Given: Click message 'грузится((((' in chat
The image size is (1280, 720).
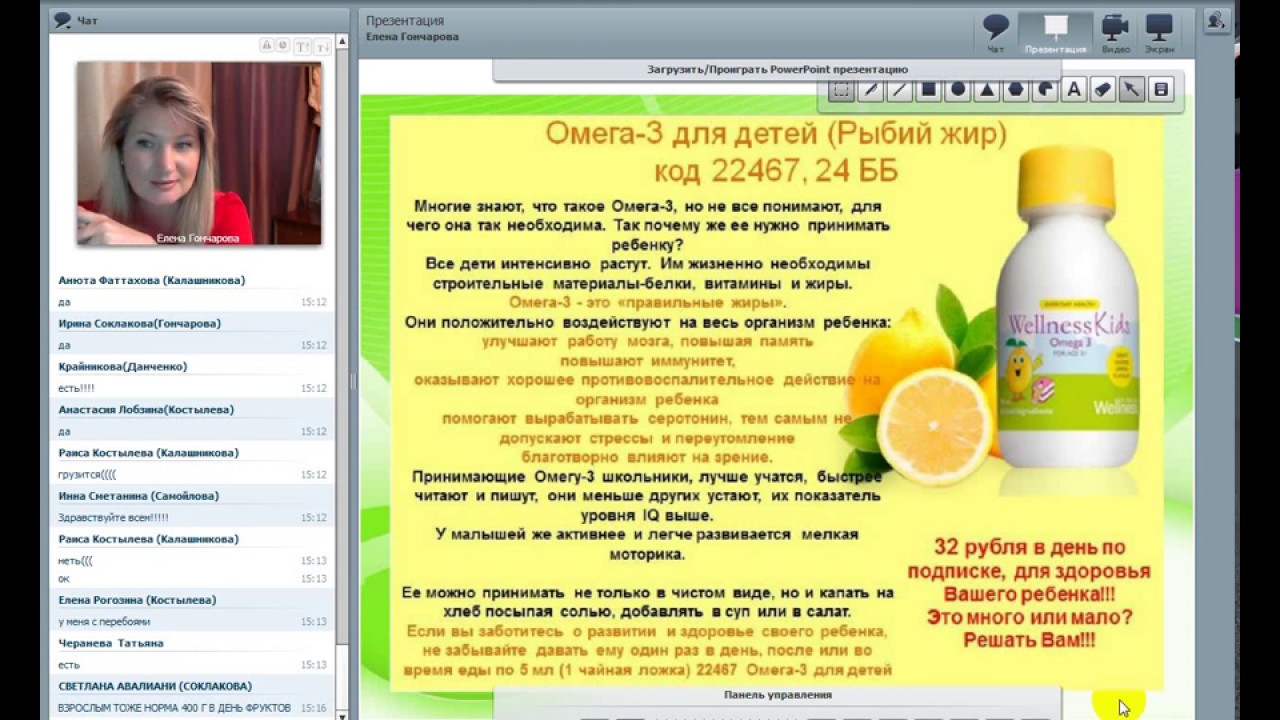Looking at the screenshot, I should [x=87, y=475].
